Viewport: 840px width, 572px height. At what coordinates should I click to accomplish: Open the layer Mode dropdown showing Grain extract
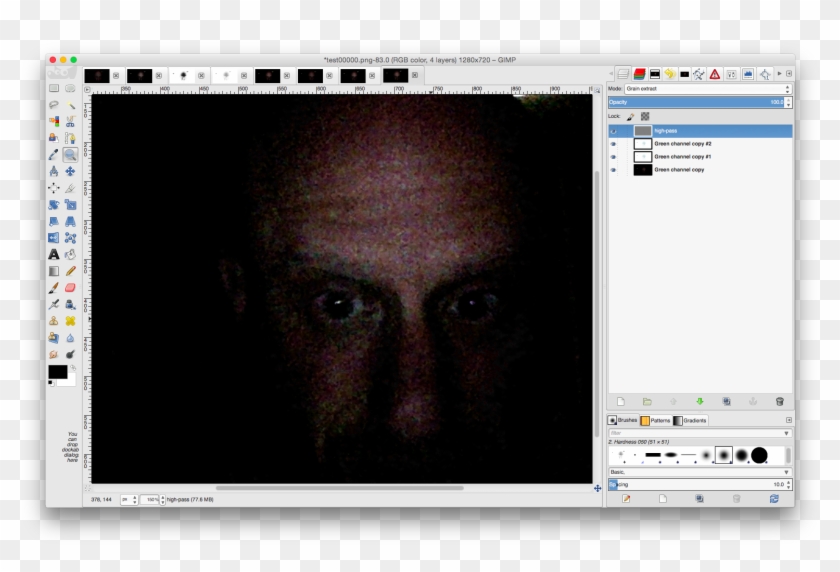(x=708, y=89)
